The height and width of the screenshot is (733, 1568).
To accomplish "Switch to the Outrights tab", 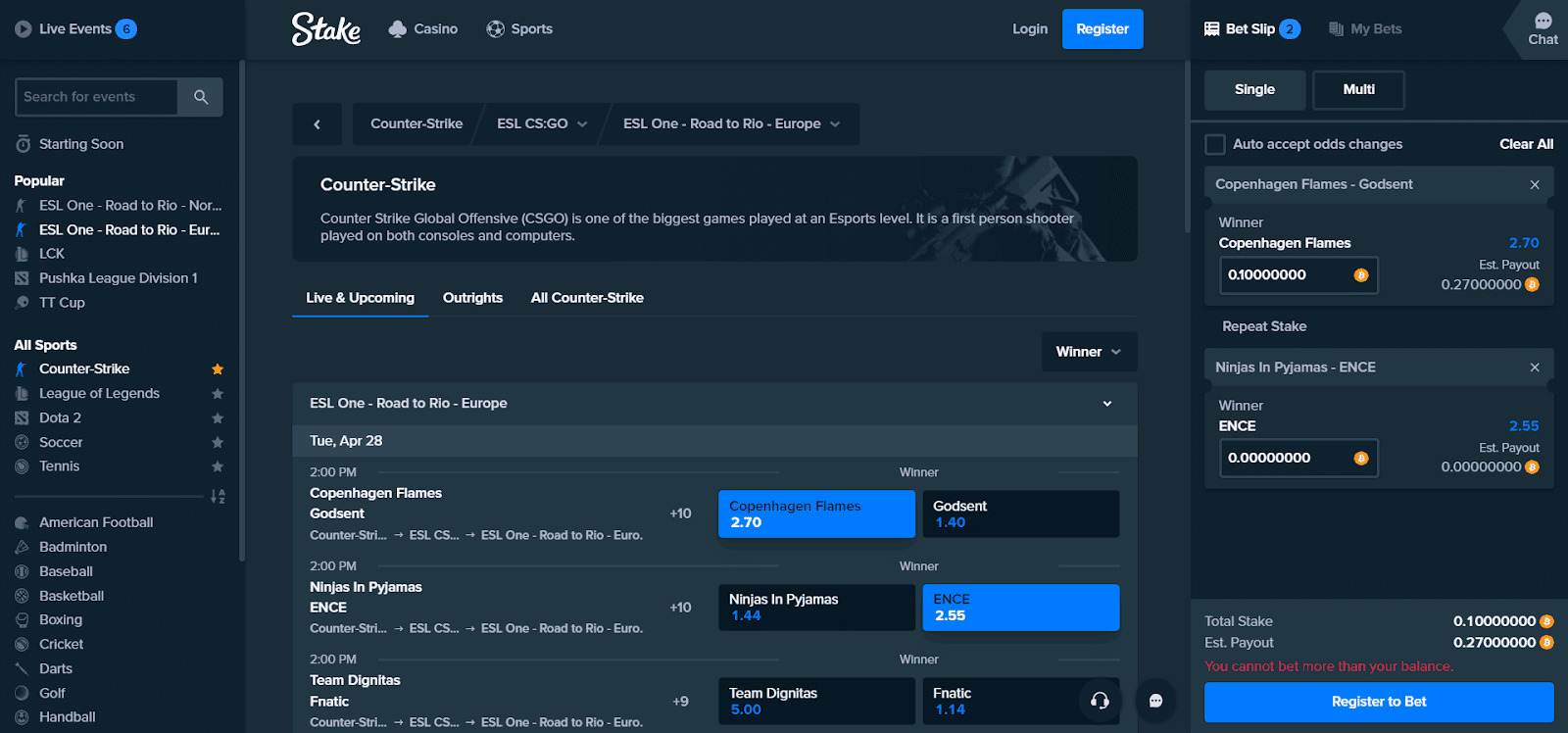I will [x=472, y=298].
